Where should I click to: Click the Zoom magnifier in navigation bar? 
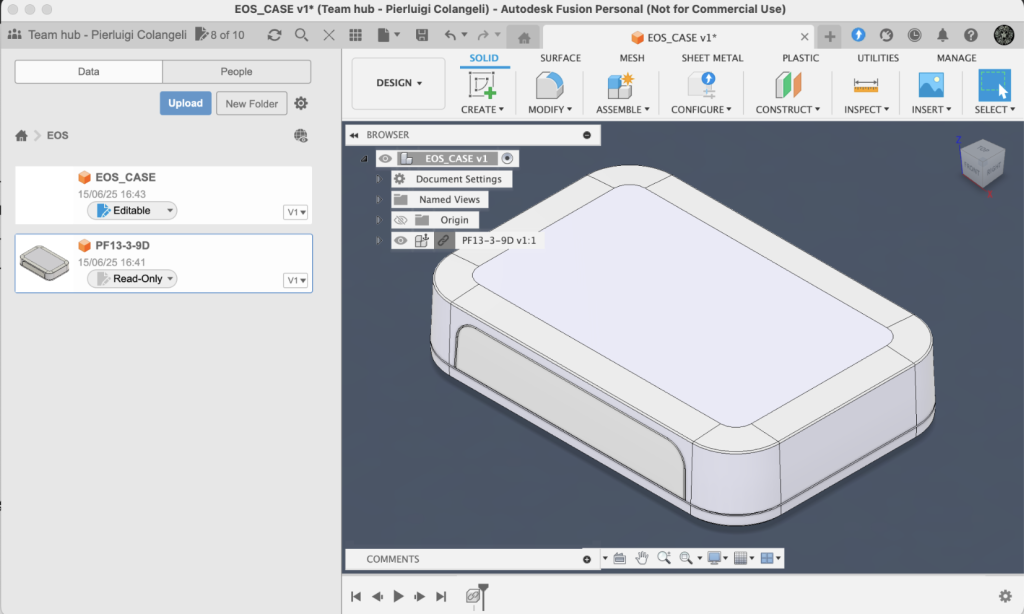(x=664, y=558)
